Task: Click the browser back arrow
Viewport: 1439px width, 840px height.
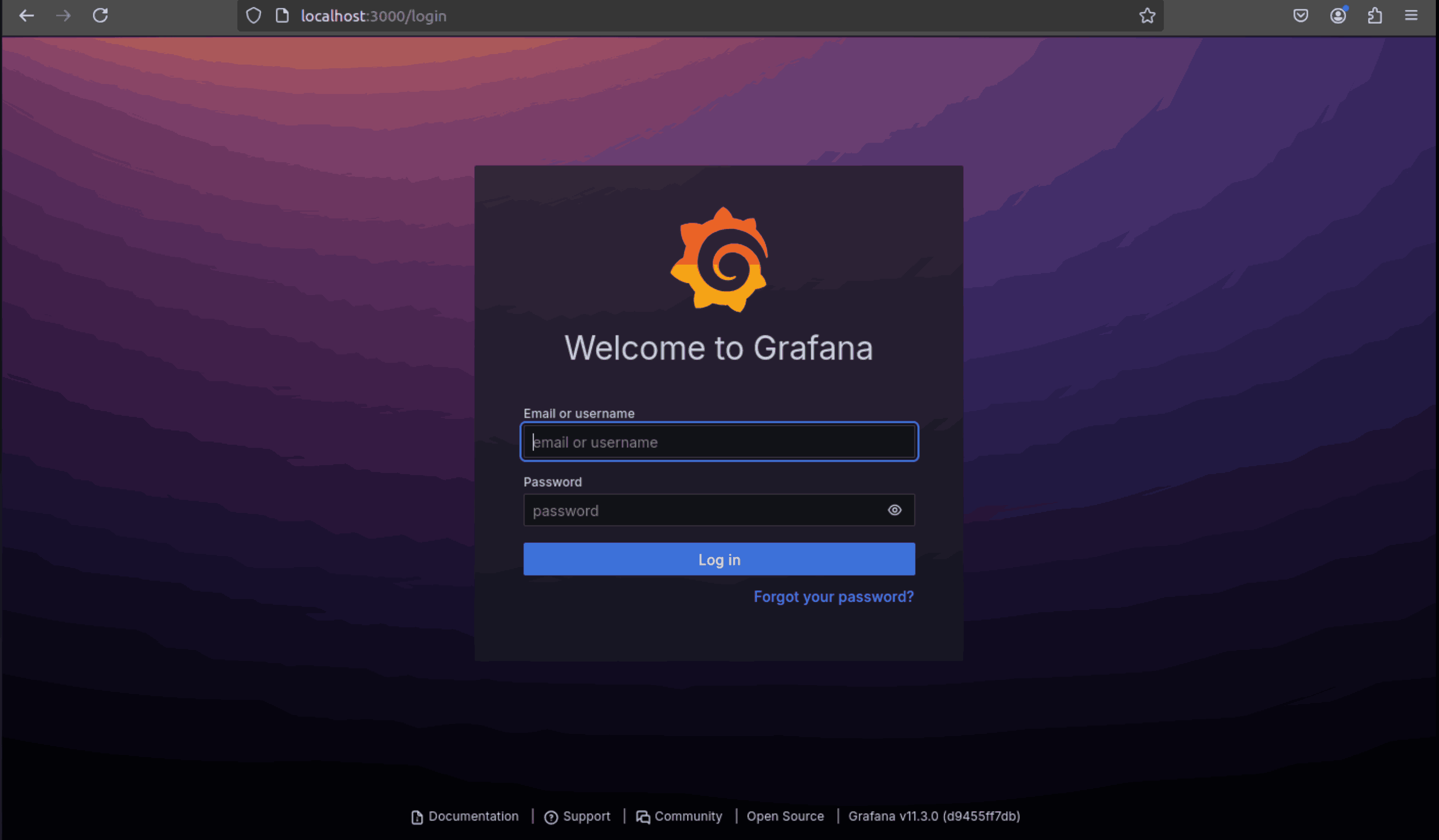Action: tap(26, 15)
